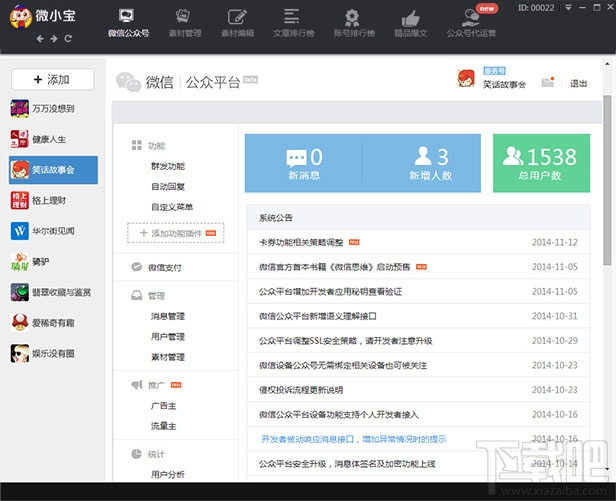Image resolution: width=616 pixels, height=501 pixels.
Task: Open announcement 公众平台增加开发者应用秘钥查看验证
Action: click(330, 292)
